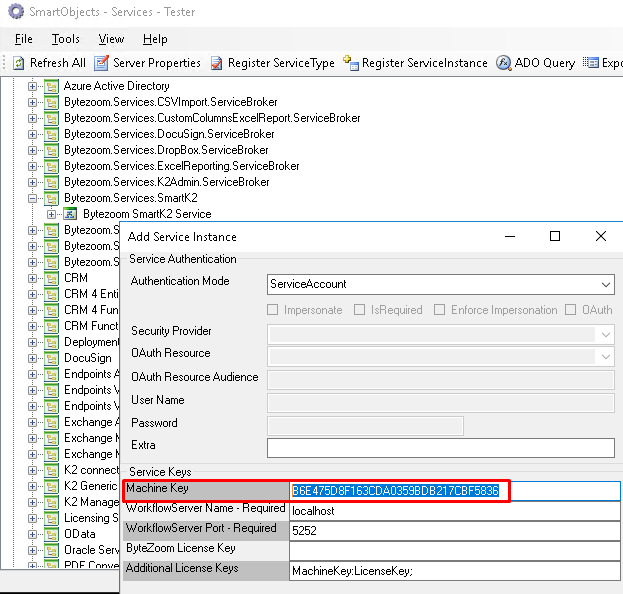
Task: Minimize the Add Service Instance dialog
Action: pos(510,236)
